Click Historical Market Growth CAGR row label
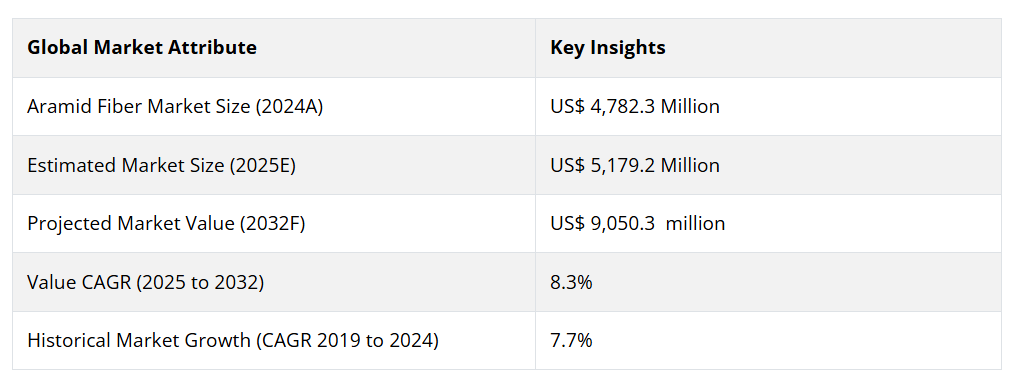The width and height of the screenshot is (1012, 378). 274,341
